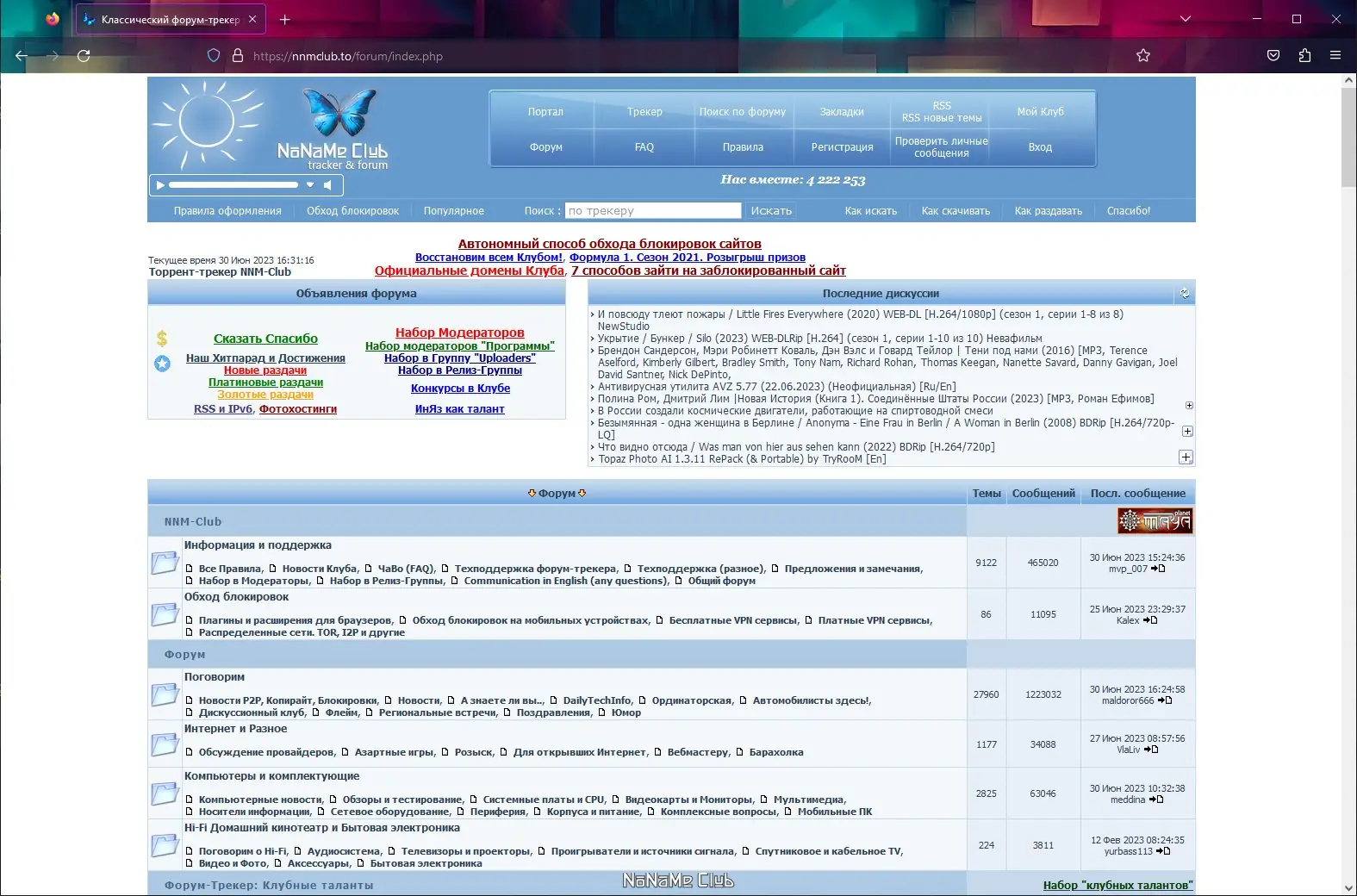View site security lock information
The image size is (1357, 896).
pos(238,56)
